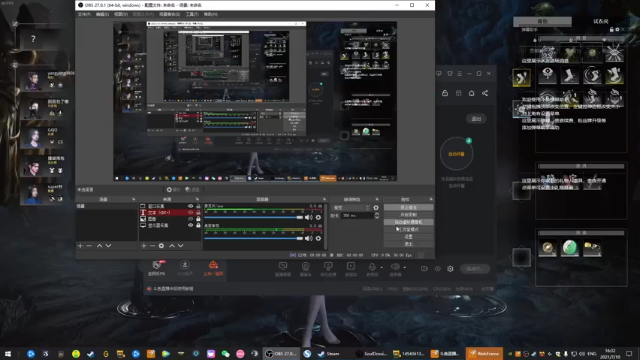This screenshot has height=360, width=640.
Task: Open streaming app settings gear icon
Action: coord(450,269)
